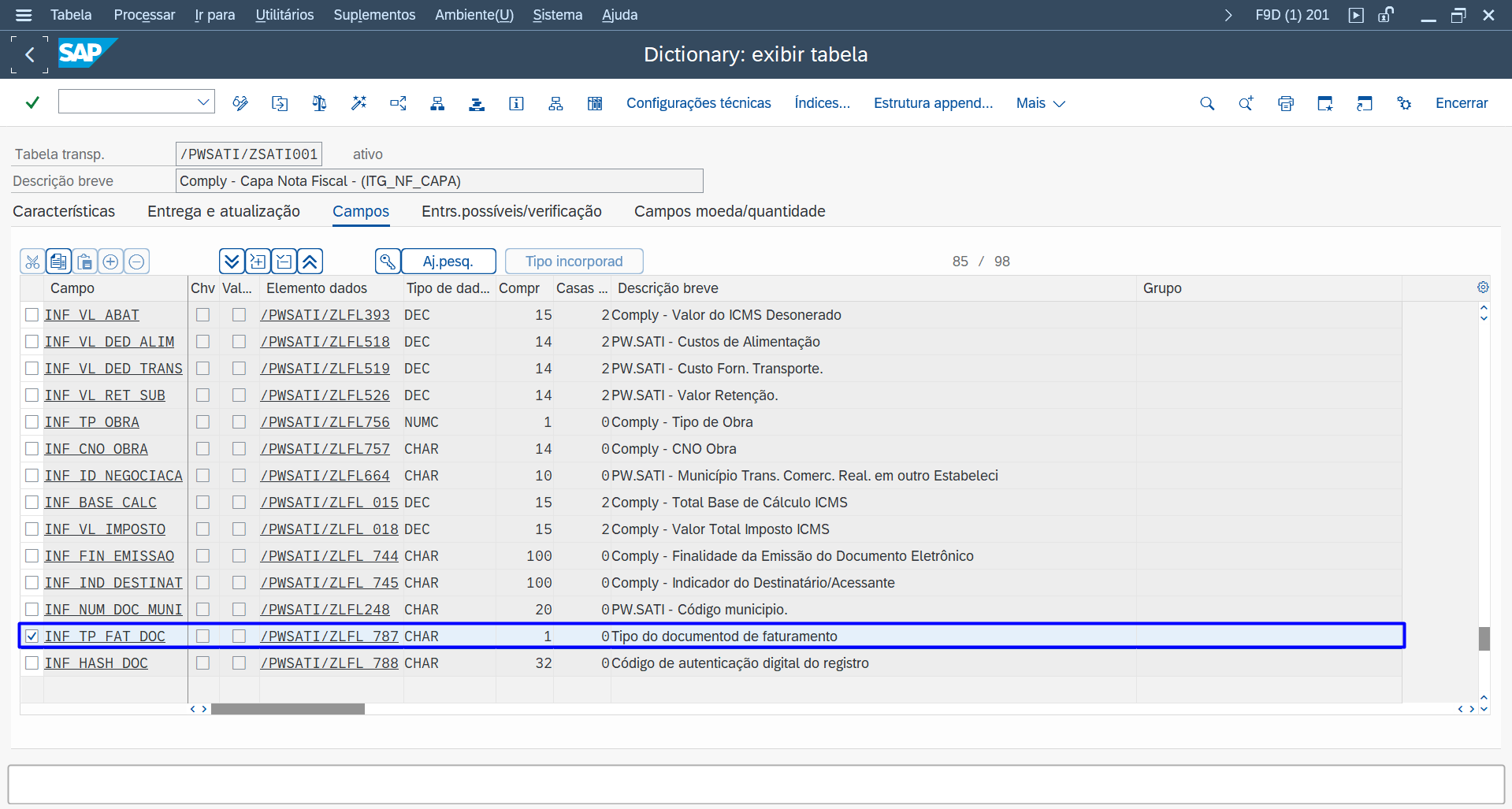Open the hamburger menu icon

pyautogui.click(x=24, y=15)
